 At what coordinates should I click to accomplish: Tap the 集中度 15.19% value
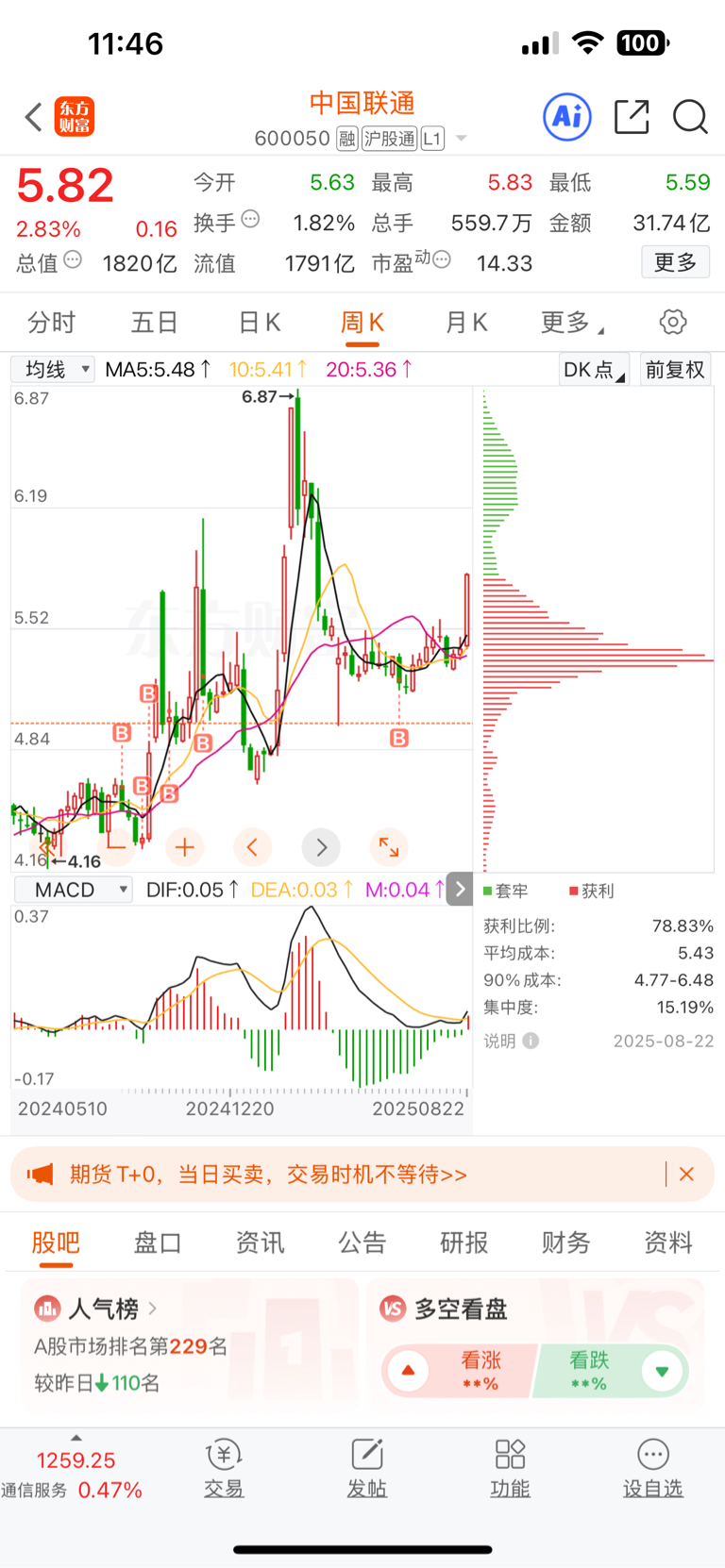685,1007
